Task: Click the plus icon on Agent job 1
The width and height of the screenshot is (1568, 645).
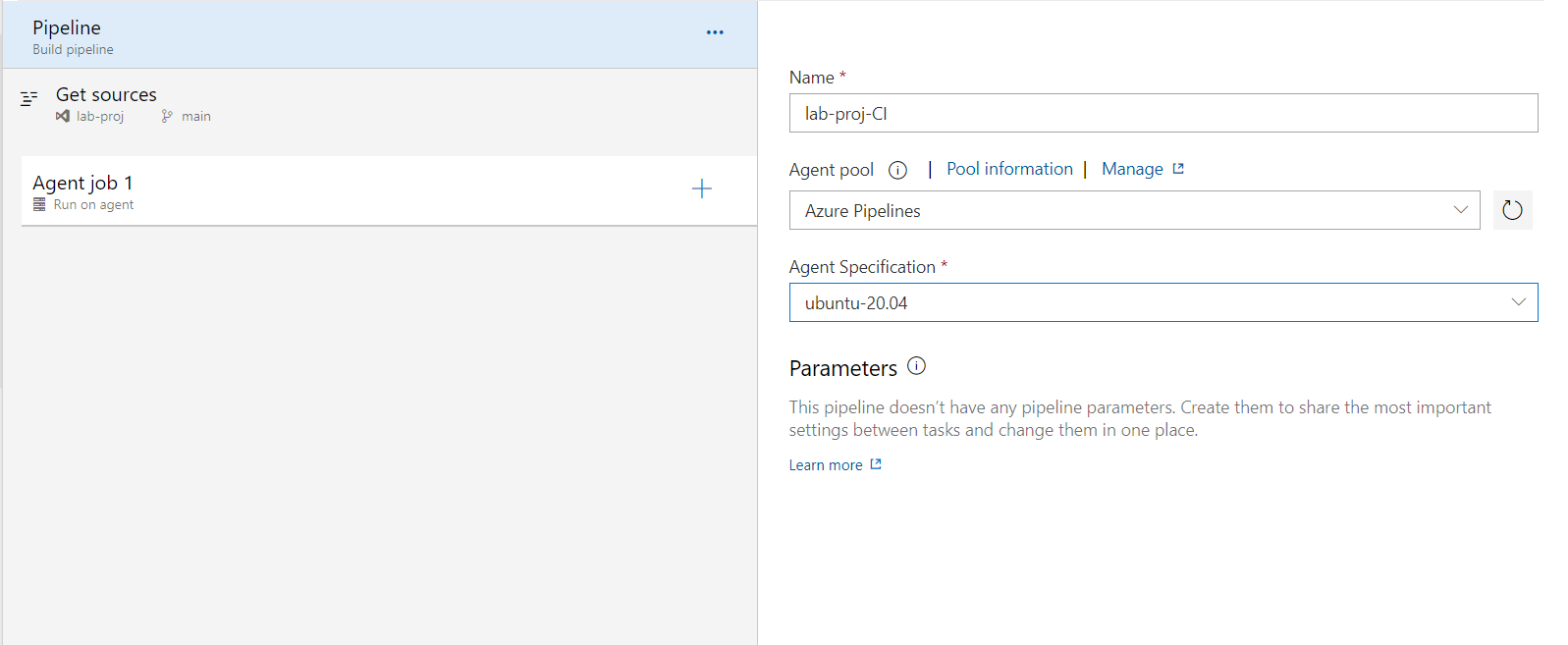Action: (701, 188)
